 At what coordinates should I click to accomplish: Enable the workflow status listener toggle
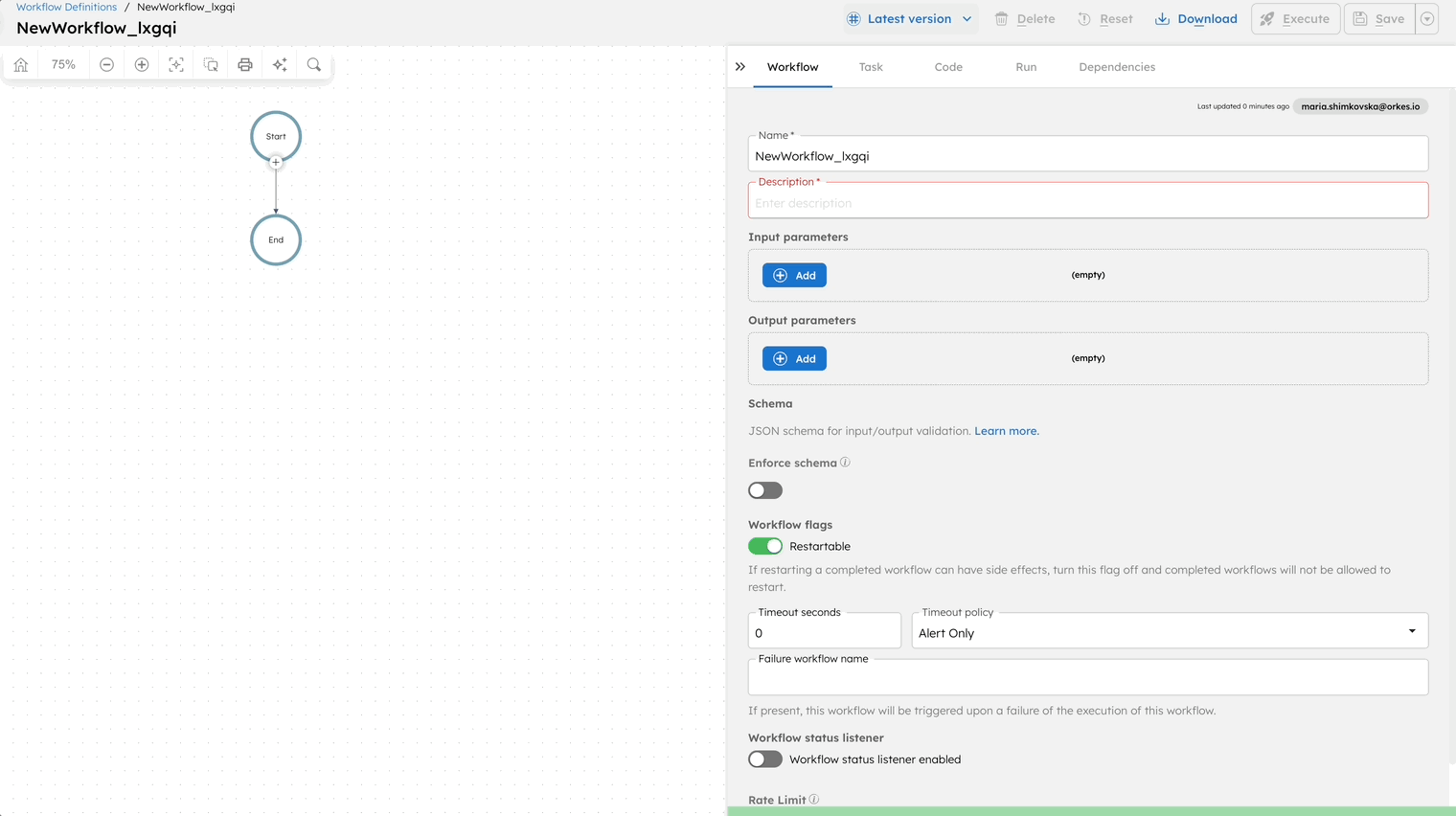(764, 759)
